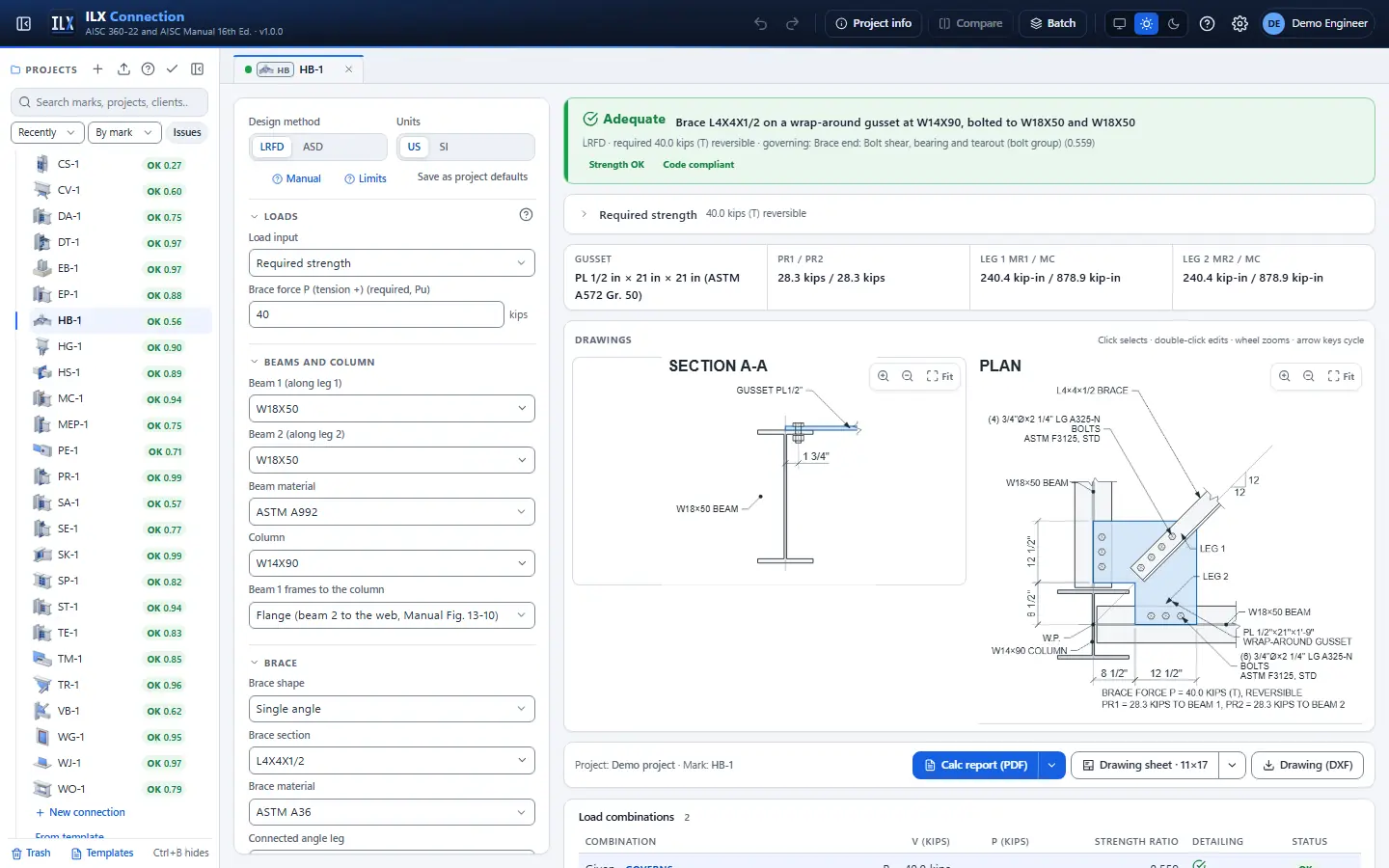This screenshot has height=868, width=1389.
Task: Zoom in on Section A-A drawing
Action: [884, 376]
